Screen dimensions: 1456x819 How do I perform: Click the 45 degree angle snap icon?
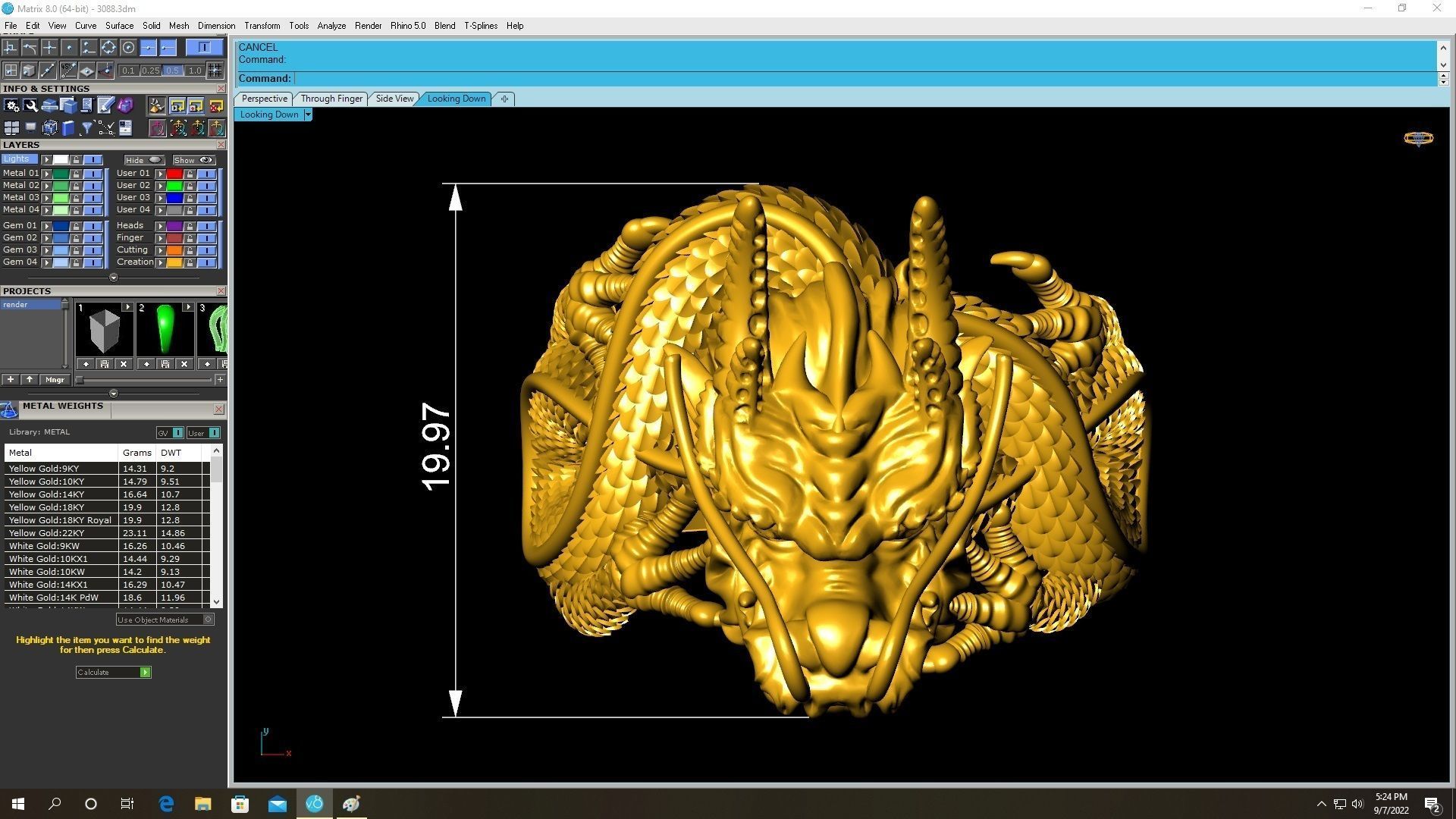68,71
